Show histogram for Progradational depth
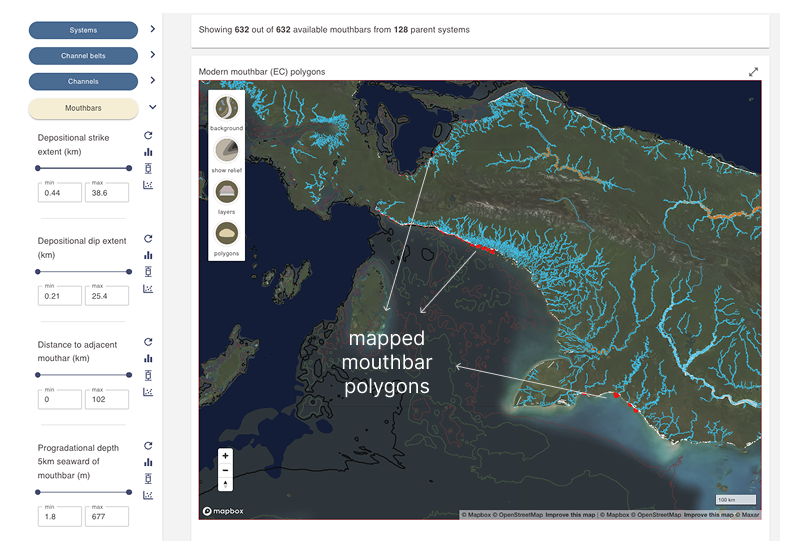This screenshot has height=554, width=800. click(148, 462)
